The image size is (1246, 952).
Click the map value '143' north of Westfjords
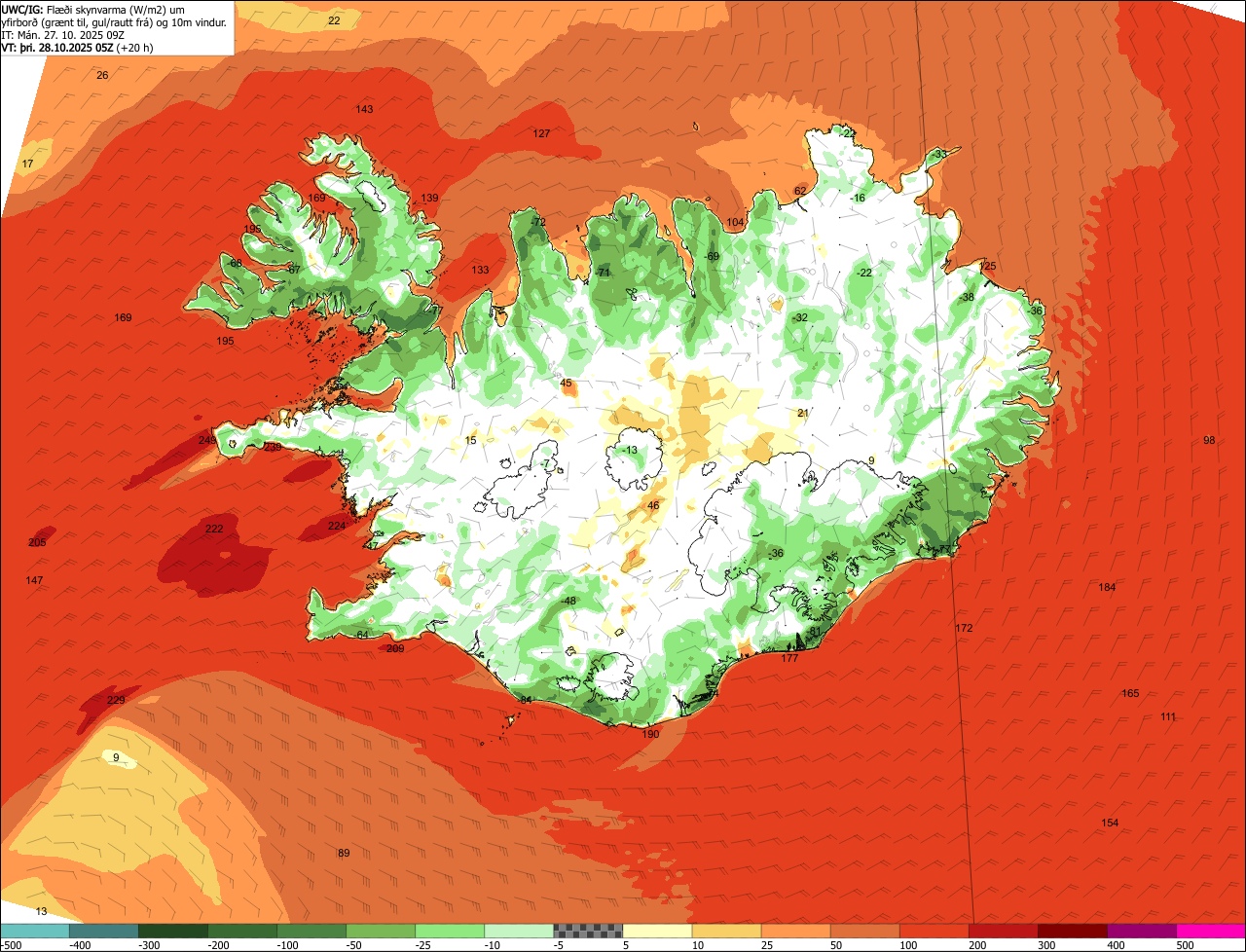pyautogui.click(x=364, y=109)
